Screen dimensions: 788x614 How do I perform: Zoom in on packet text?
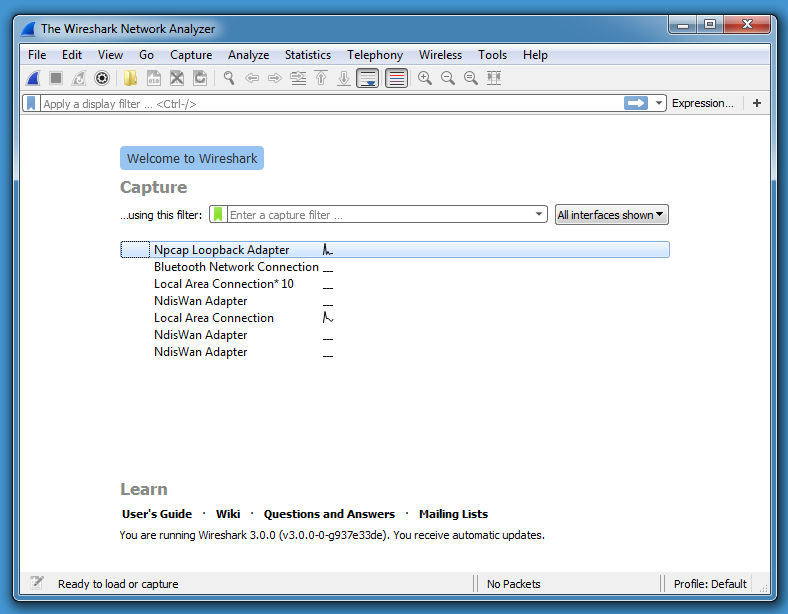click(x=425, y=78)
